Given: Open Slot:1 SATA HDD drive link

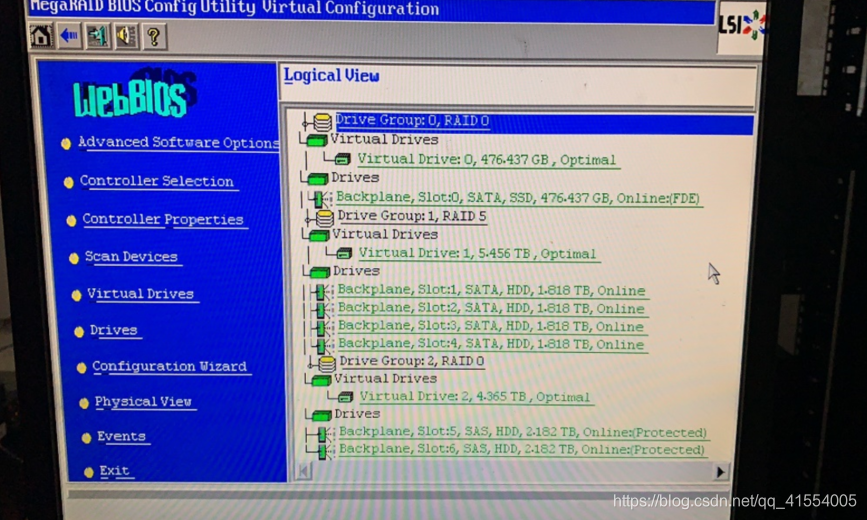Looking at the screenshot, I should 492,290.
